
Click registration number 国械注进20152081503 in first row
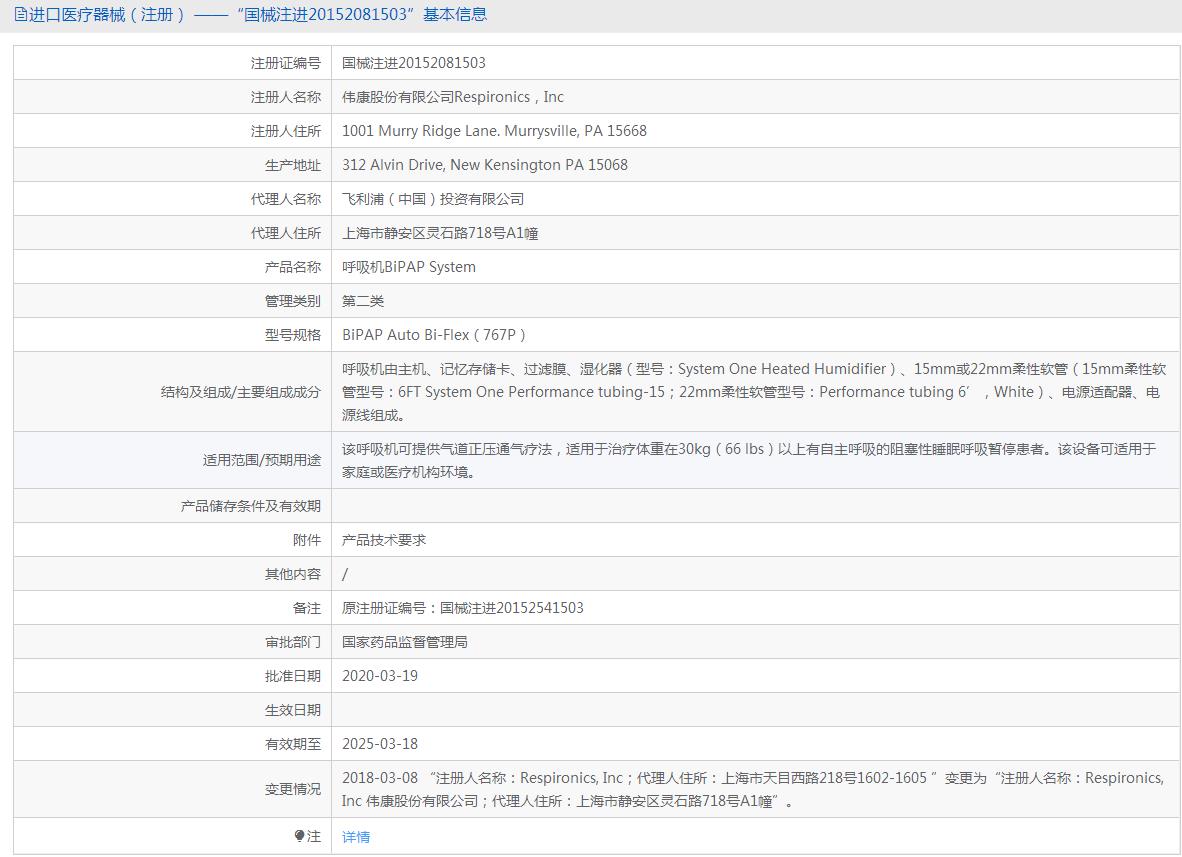pos(414,63)
